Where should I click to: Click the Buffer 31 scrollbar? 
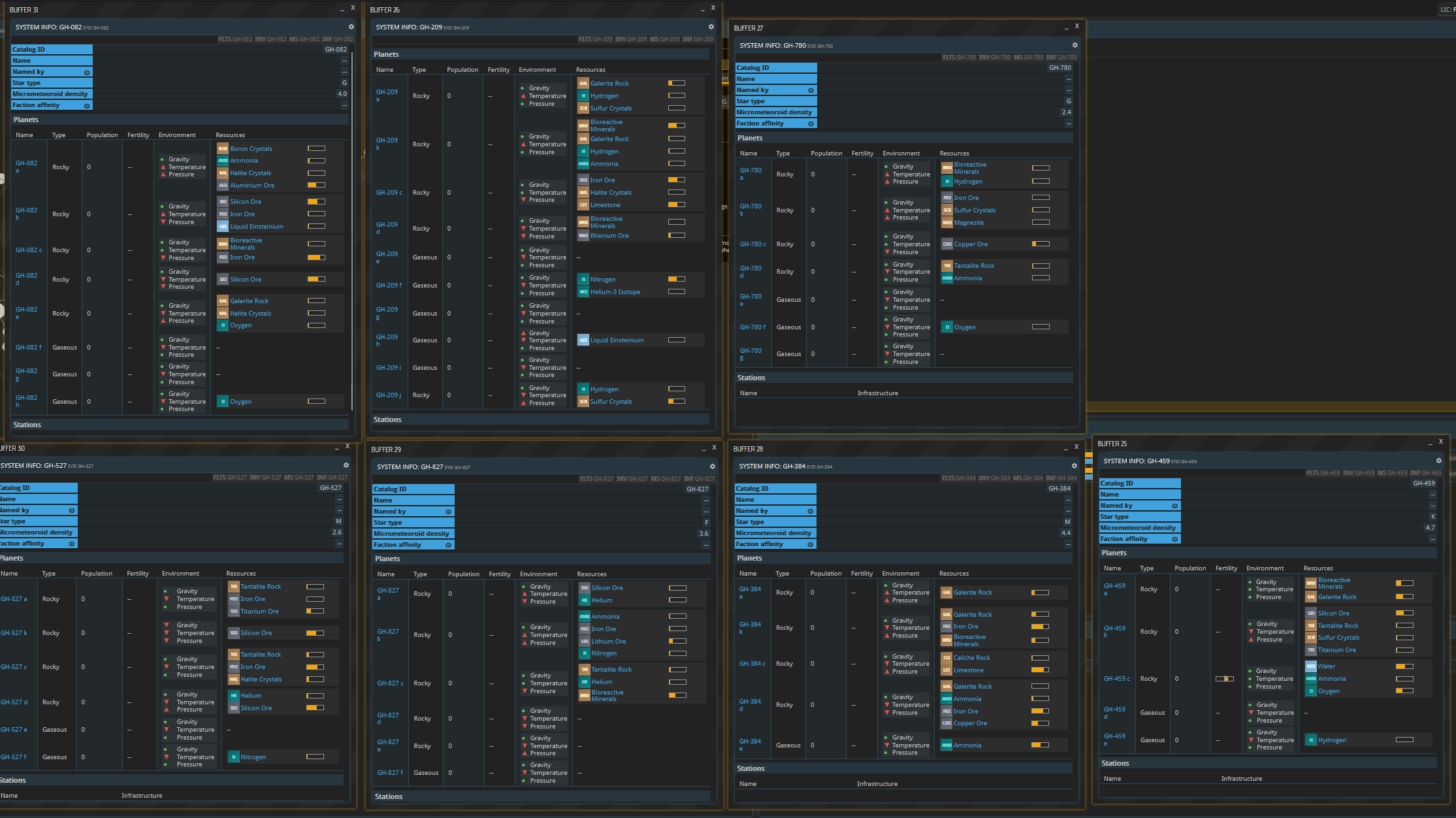[x=353, y=229]
